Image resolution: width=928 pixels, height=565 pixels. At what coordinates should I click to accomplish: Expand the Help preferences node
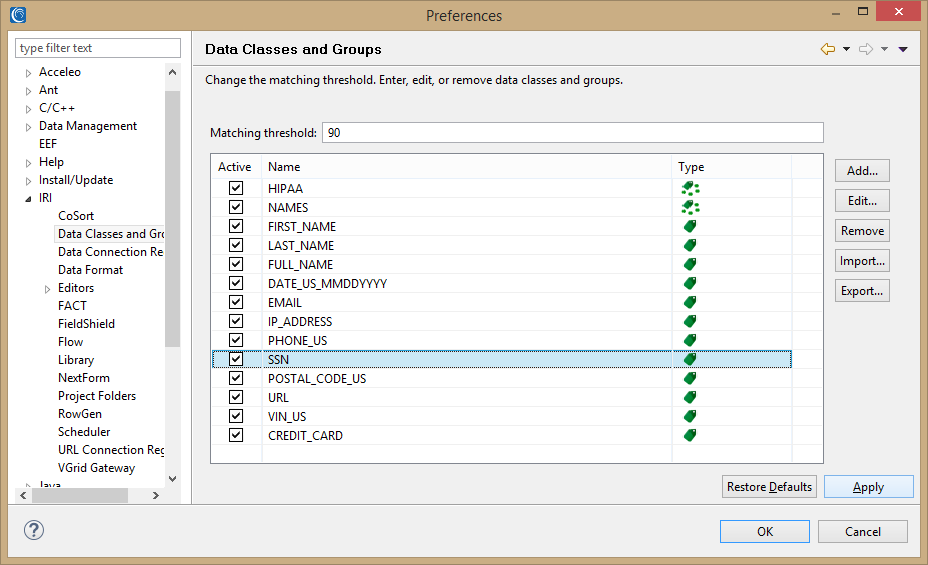[28, 163]
